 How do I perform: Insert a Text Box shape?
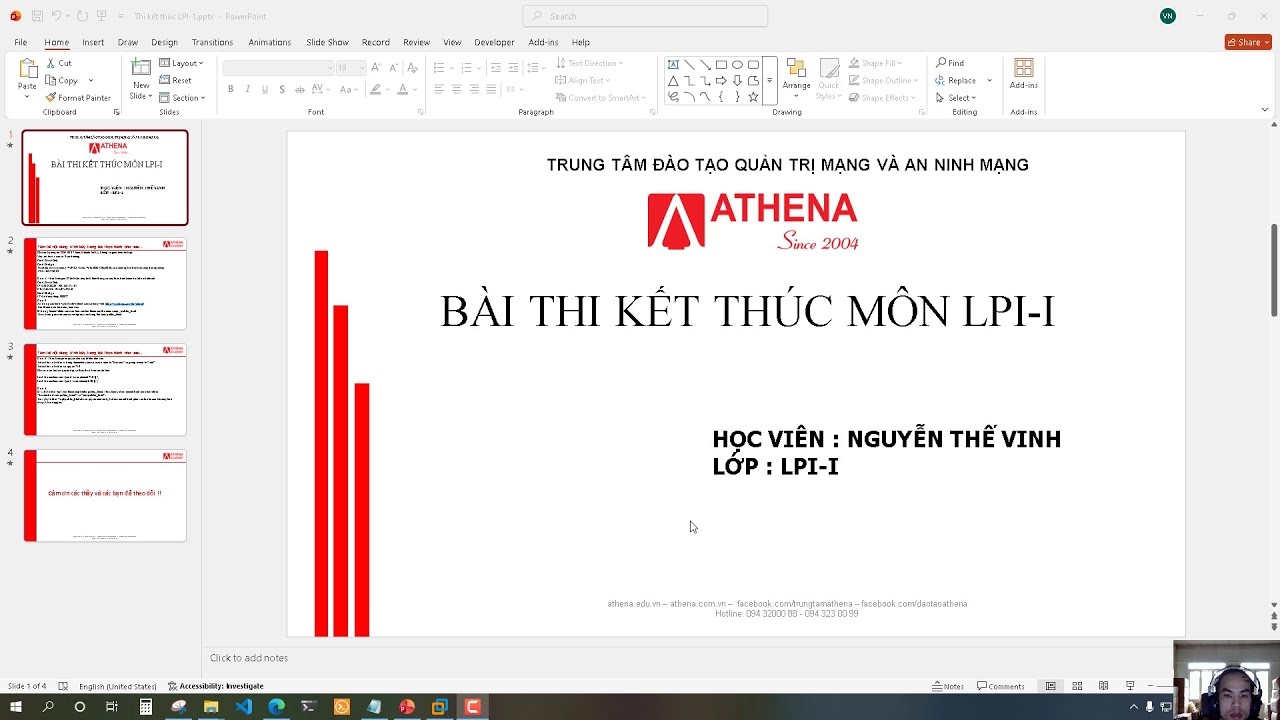point(673,64)
